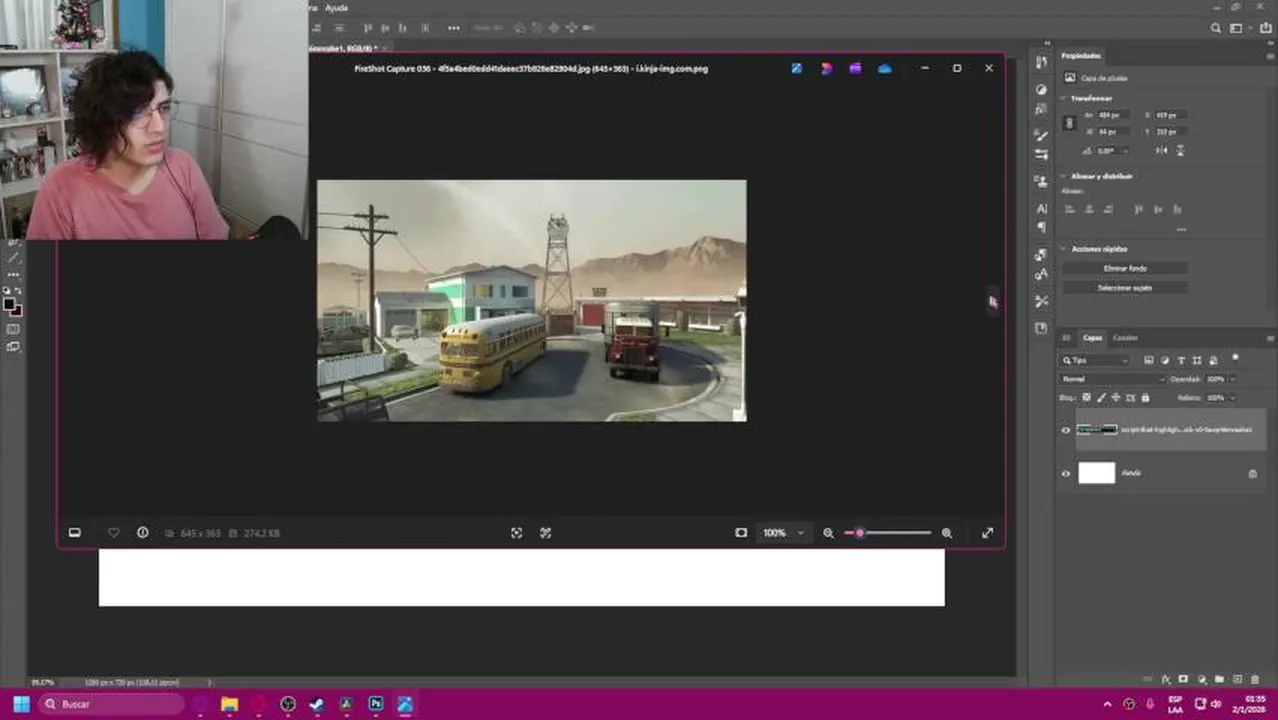Show hidden system tray icons chevron
The image size is (1278, 720).
tap(1107, 704)
